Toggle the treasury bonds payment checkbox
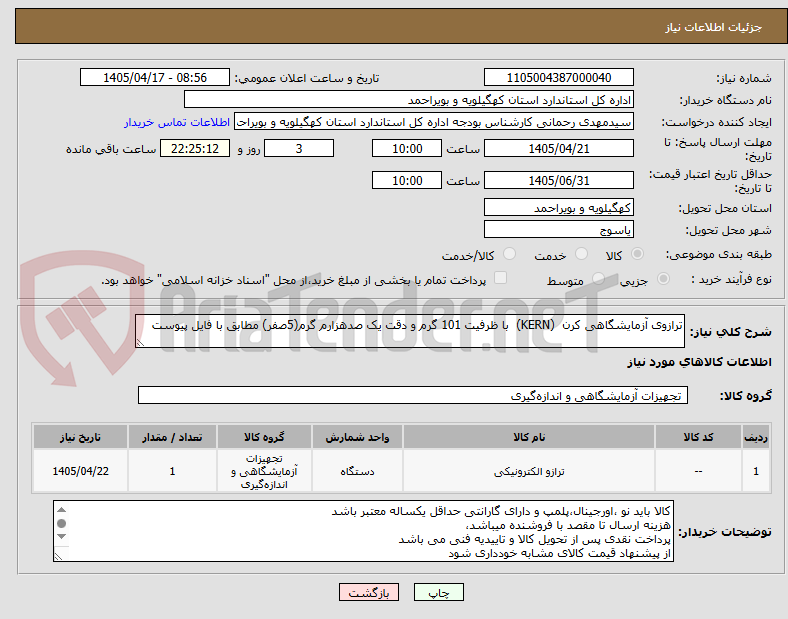The width and height of the screenshot is (788, 619). [x=501, y=278]
